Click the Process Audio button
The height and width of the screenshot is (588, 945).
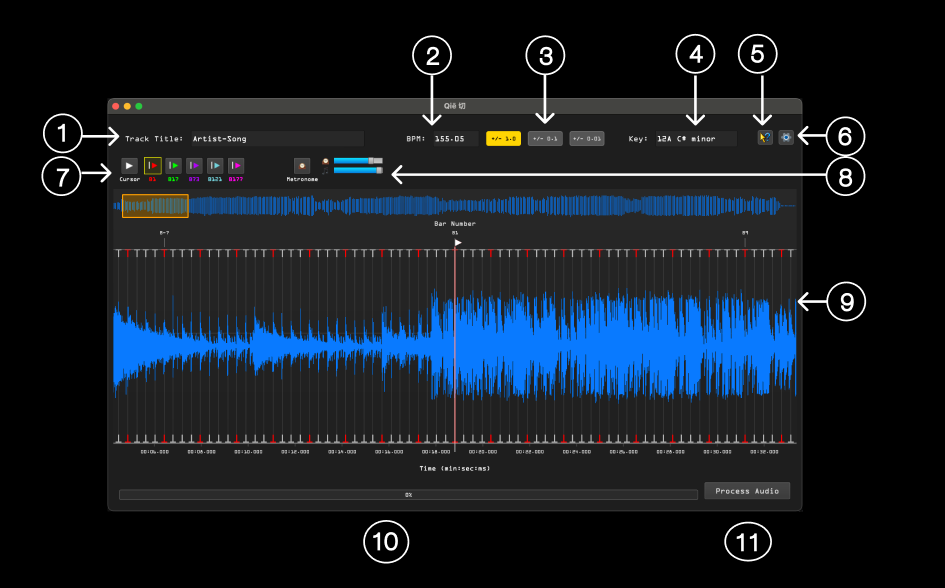point(747,491)
